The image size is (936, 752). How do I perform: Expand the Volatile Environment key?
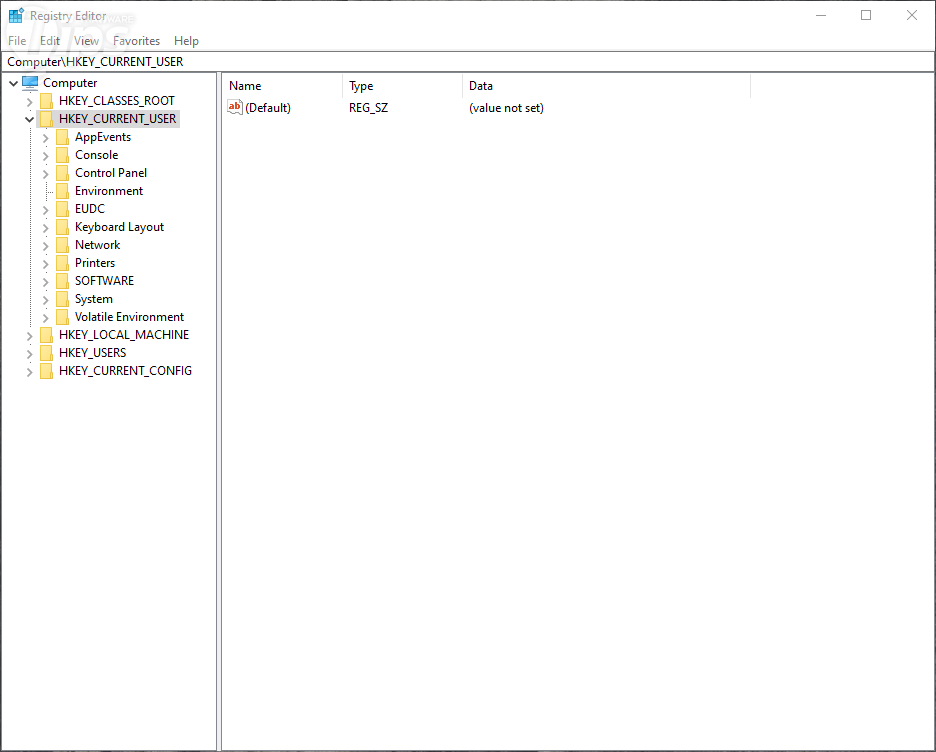point(45,318)
